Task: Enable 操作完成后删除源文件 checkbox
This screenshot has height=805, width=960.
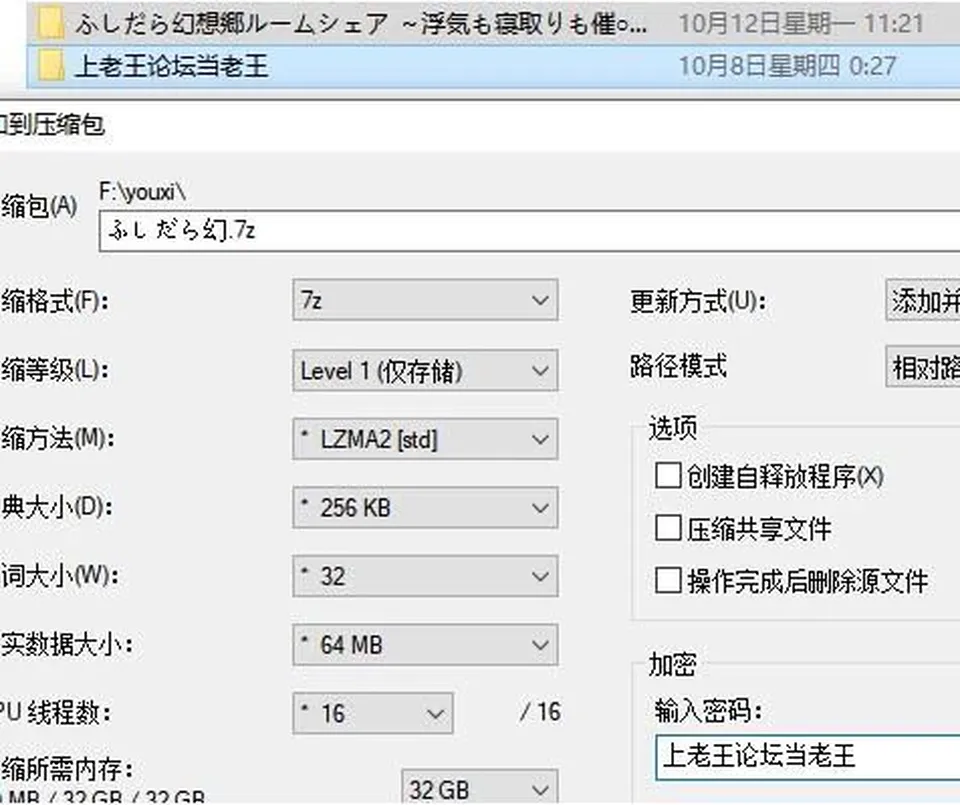Action: click(668, 580)
